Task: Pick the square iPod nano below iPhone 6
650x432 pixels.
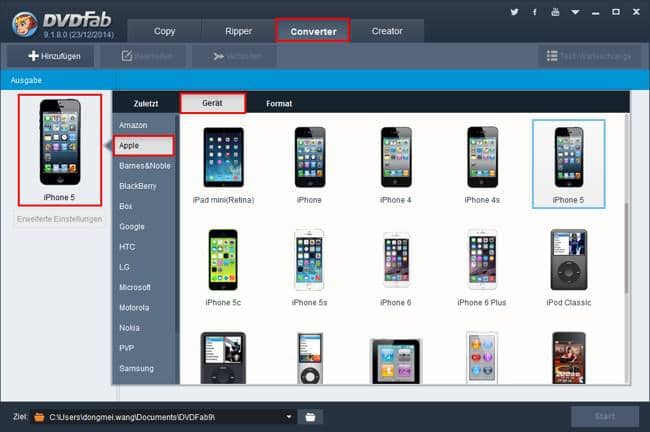Action: [396, 361]
